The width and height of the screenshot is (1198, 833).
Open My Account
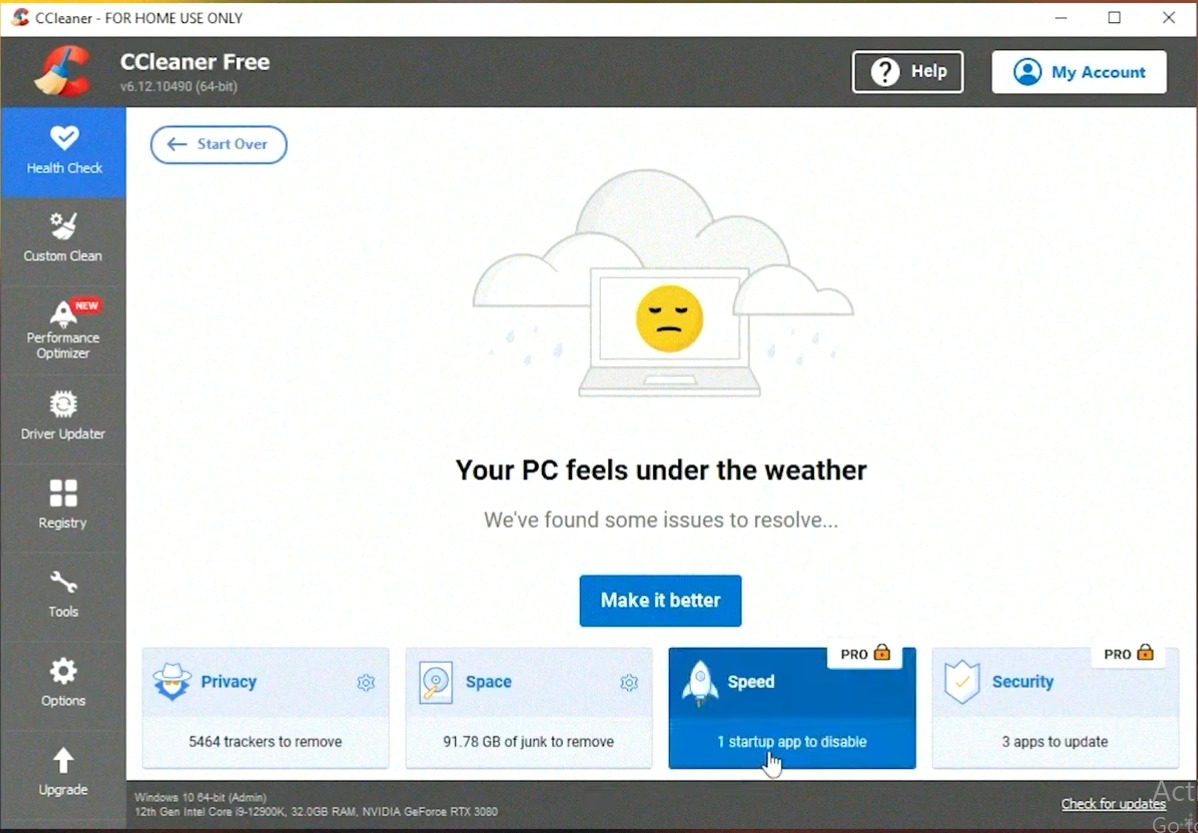coord(1079,72)
